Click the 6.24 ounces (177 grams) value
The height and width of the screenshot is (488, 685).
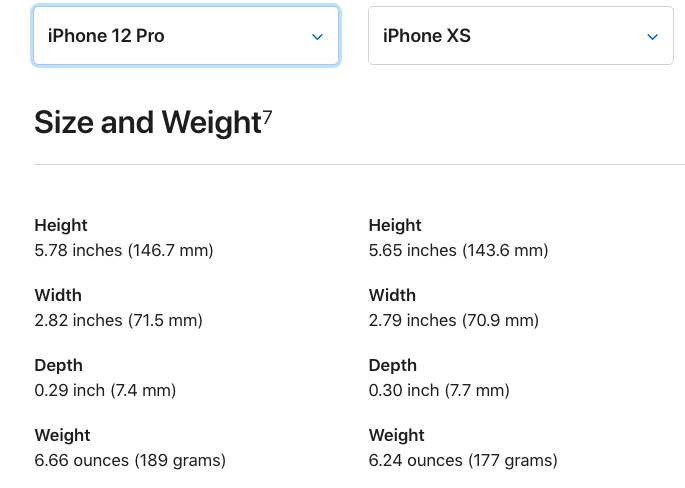pos(463,460)
